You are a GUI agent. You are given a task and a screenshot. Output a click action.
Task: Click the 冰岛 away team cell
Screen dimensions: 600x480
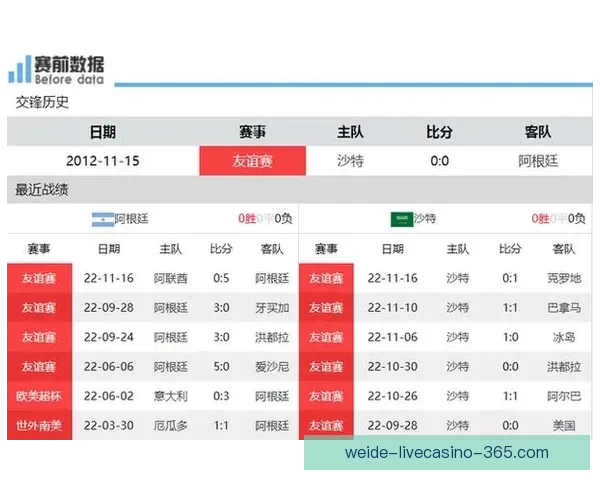pyautogui.click(x=564, y=337)
